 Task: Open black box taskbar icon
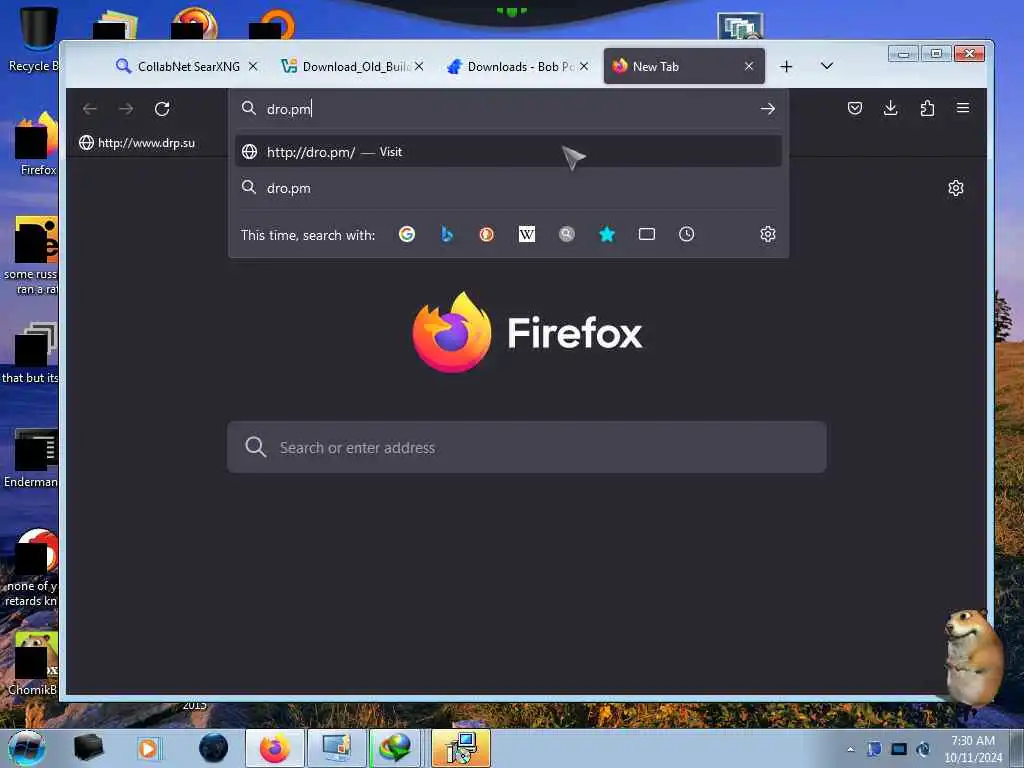coord(88,748)
